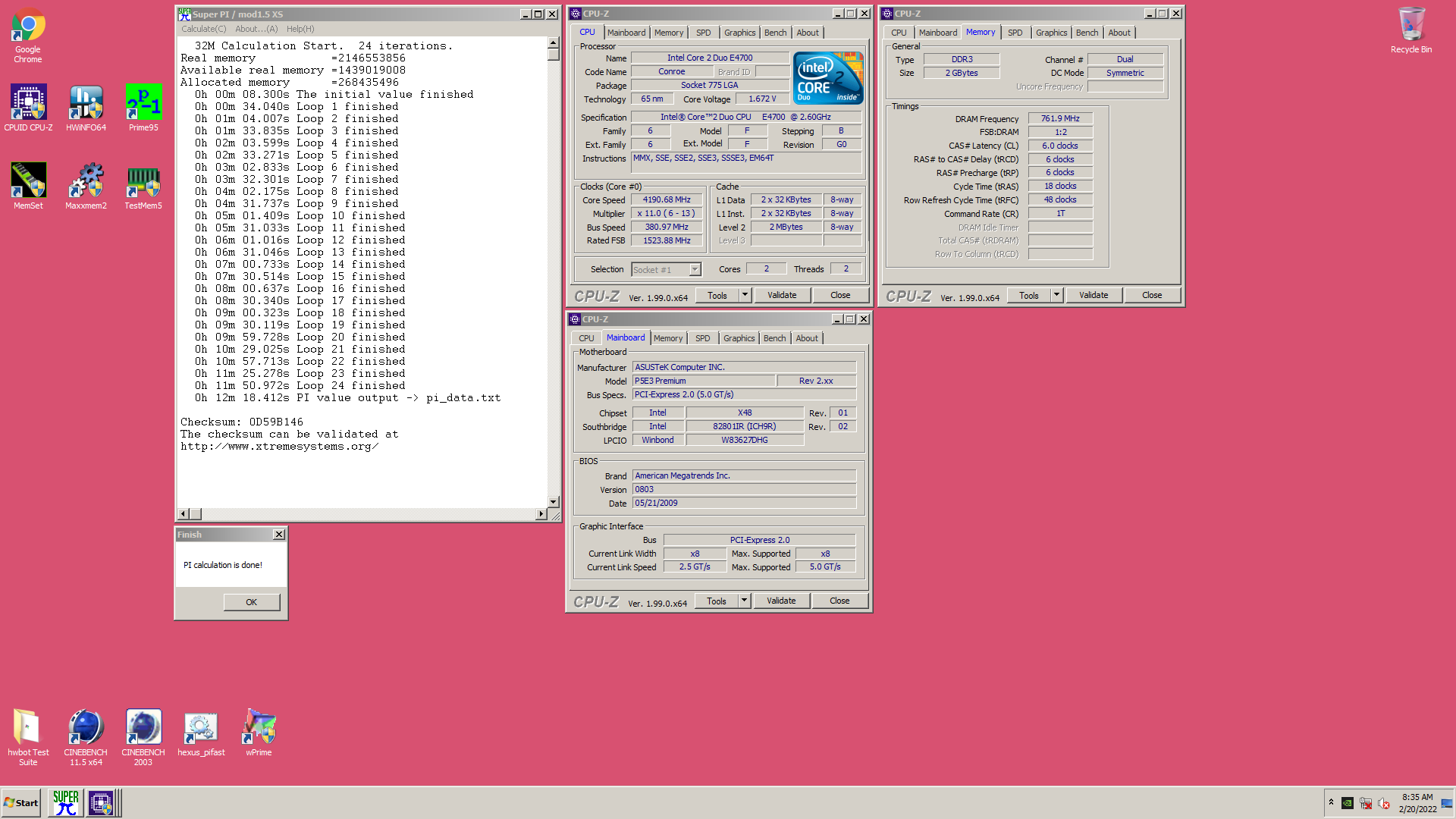1456x819 pixels.
Task: Launch HWiNFO64 desktop shortcut
Action: point(86,108)
